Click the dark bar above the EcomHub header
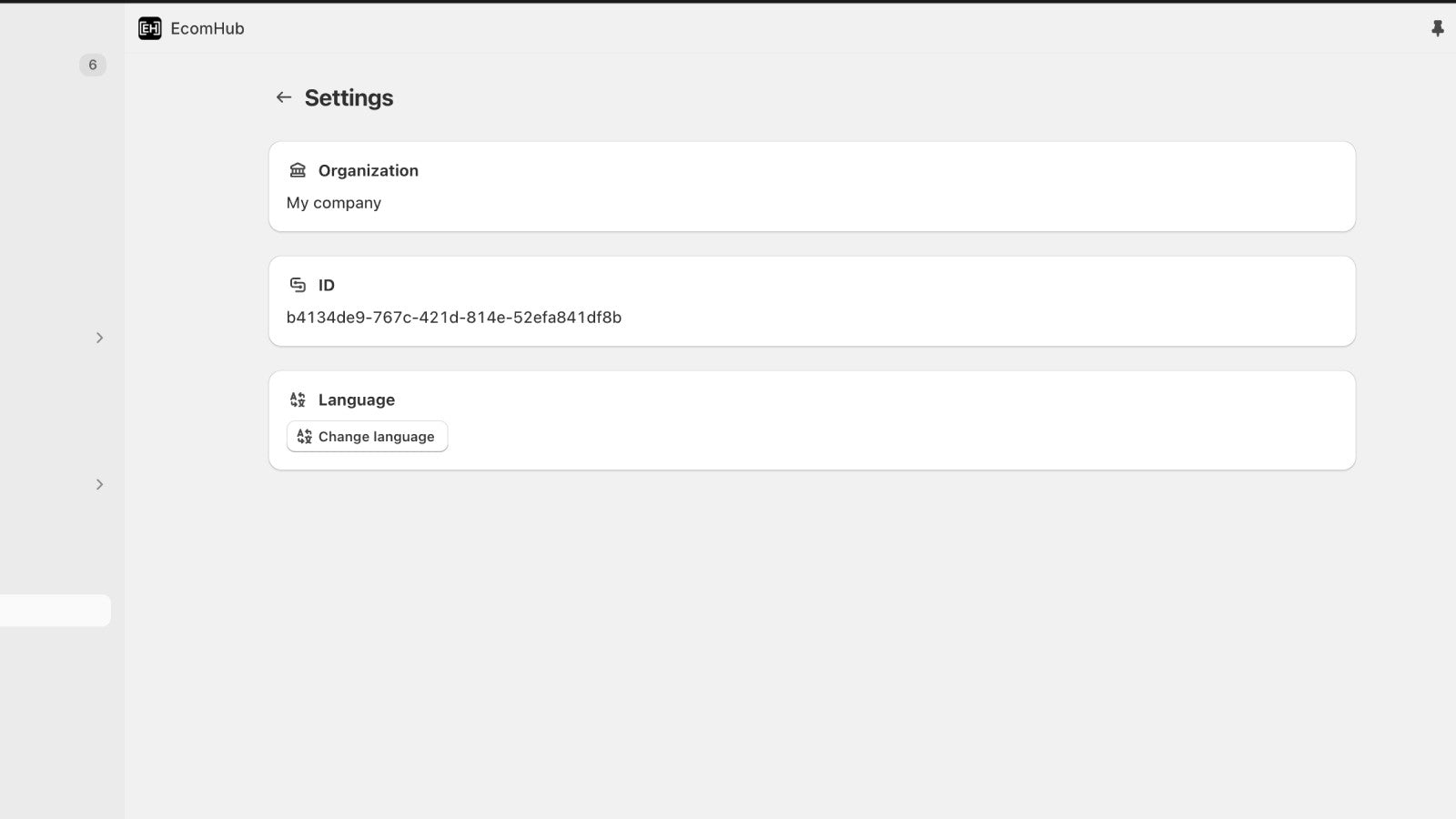The image size is (1456, 819). click(x=728, y=1)
